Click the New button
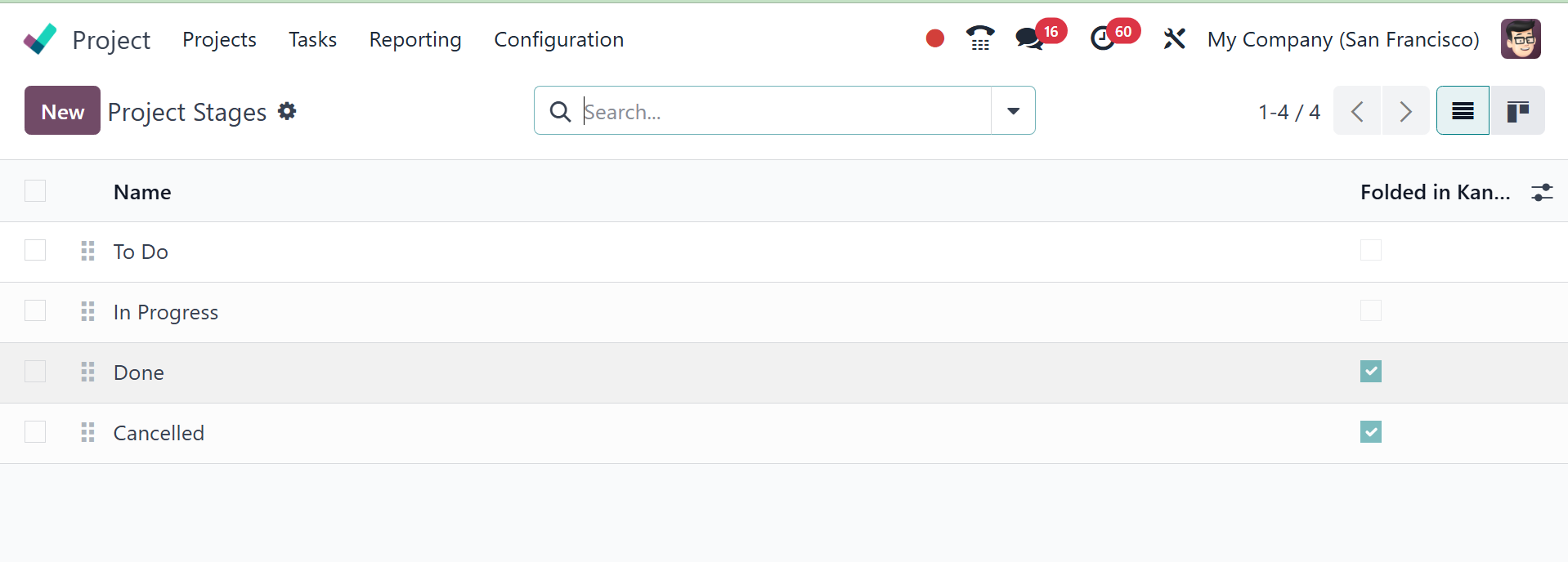Screen dimensions: 1568x562 coord(63,111)
